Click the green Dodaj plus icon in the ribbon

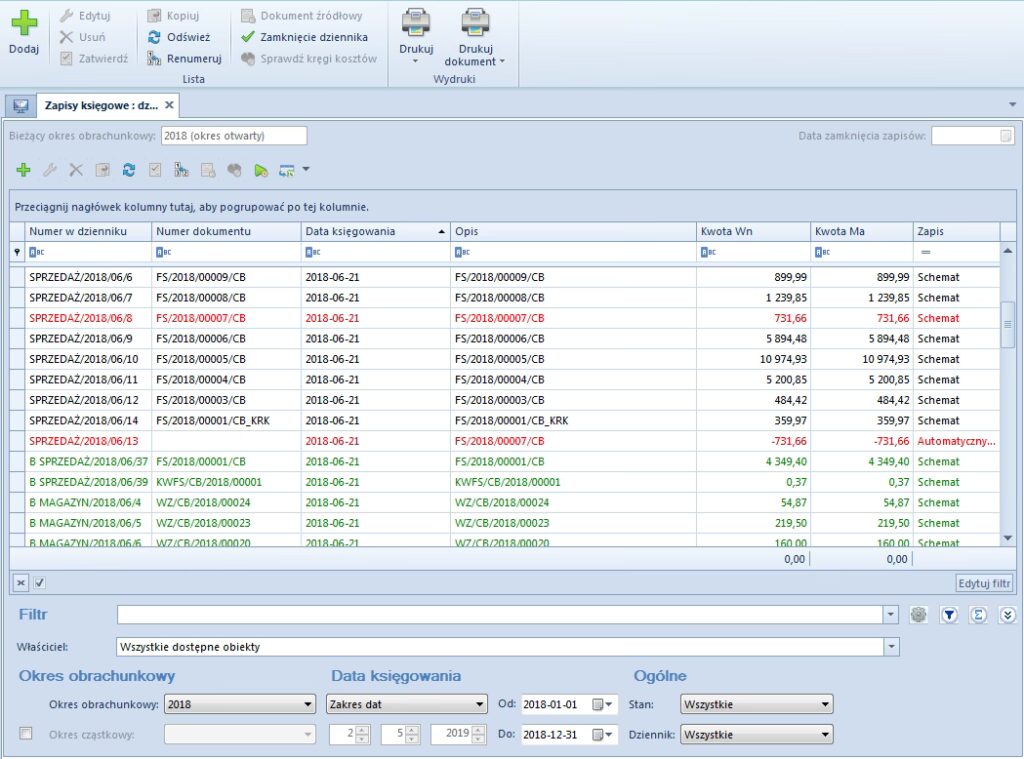tap(24, 23)
